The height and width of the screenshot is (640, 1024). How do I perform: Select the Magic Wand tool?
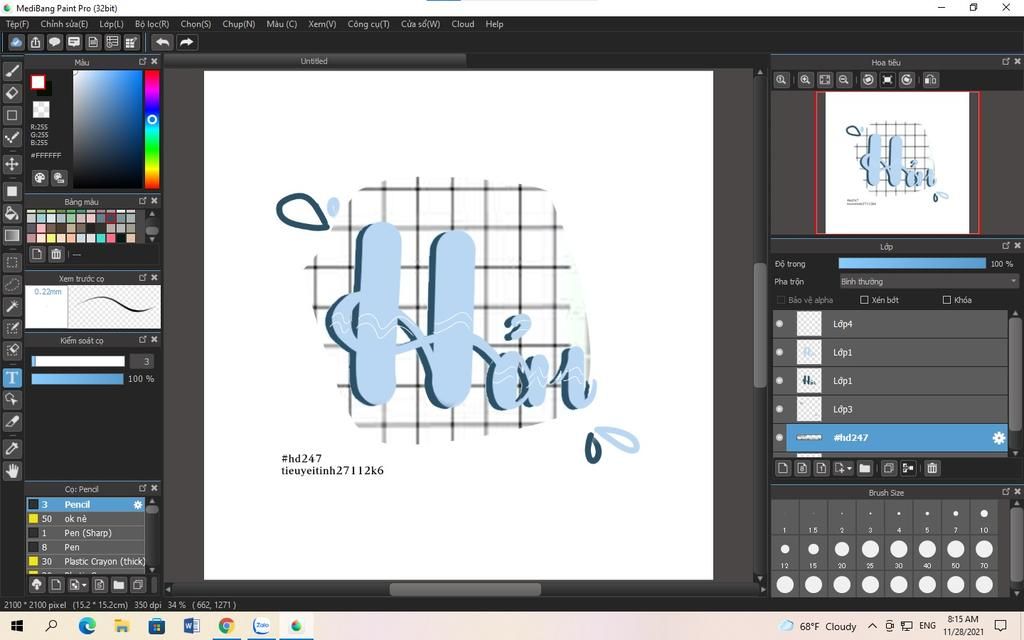(12, 306)
